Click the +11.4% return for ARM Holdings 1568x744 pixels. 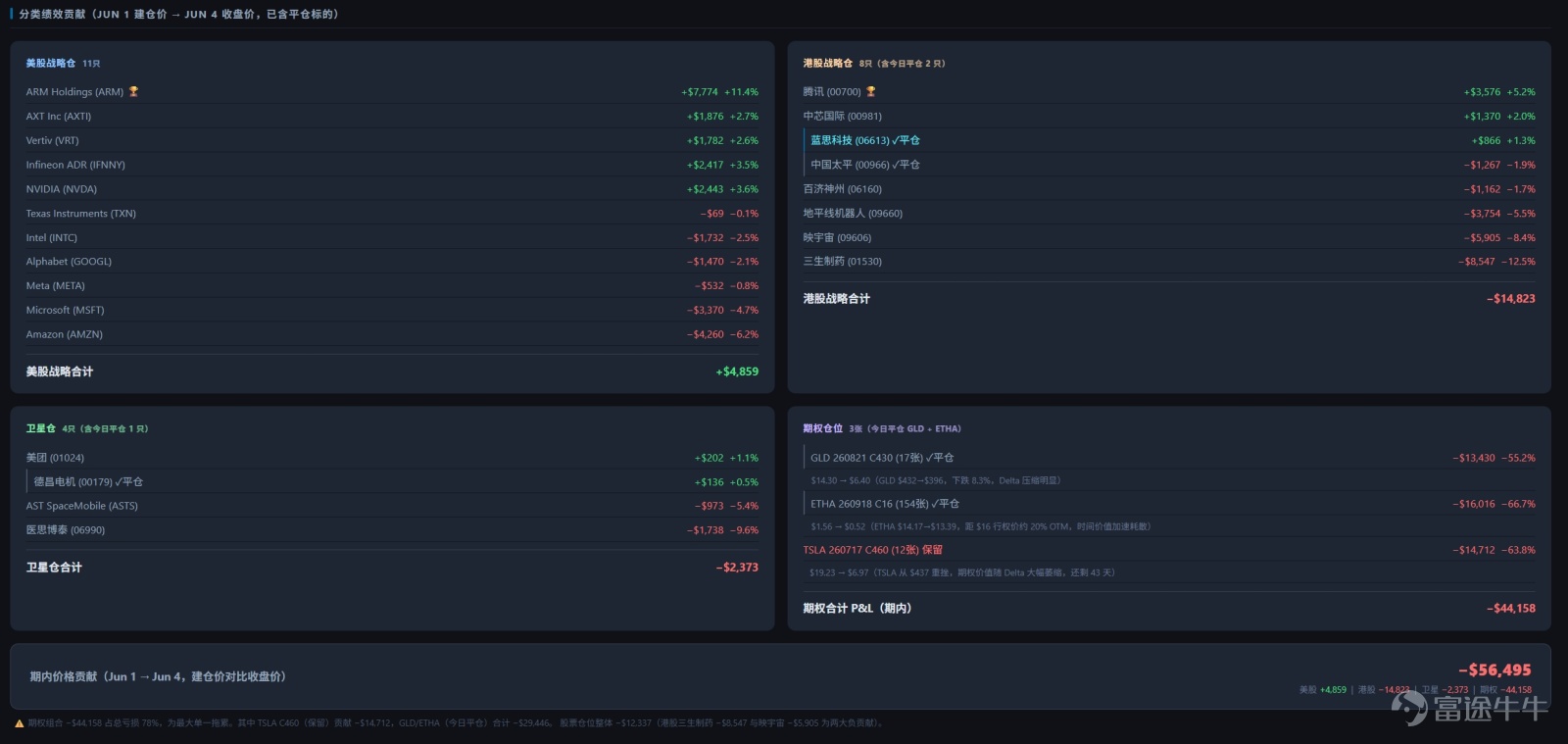742,92
